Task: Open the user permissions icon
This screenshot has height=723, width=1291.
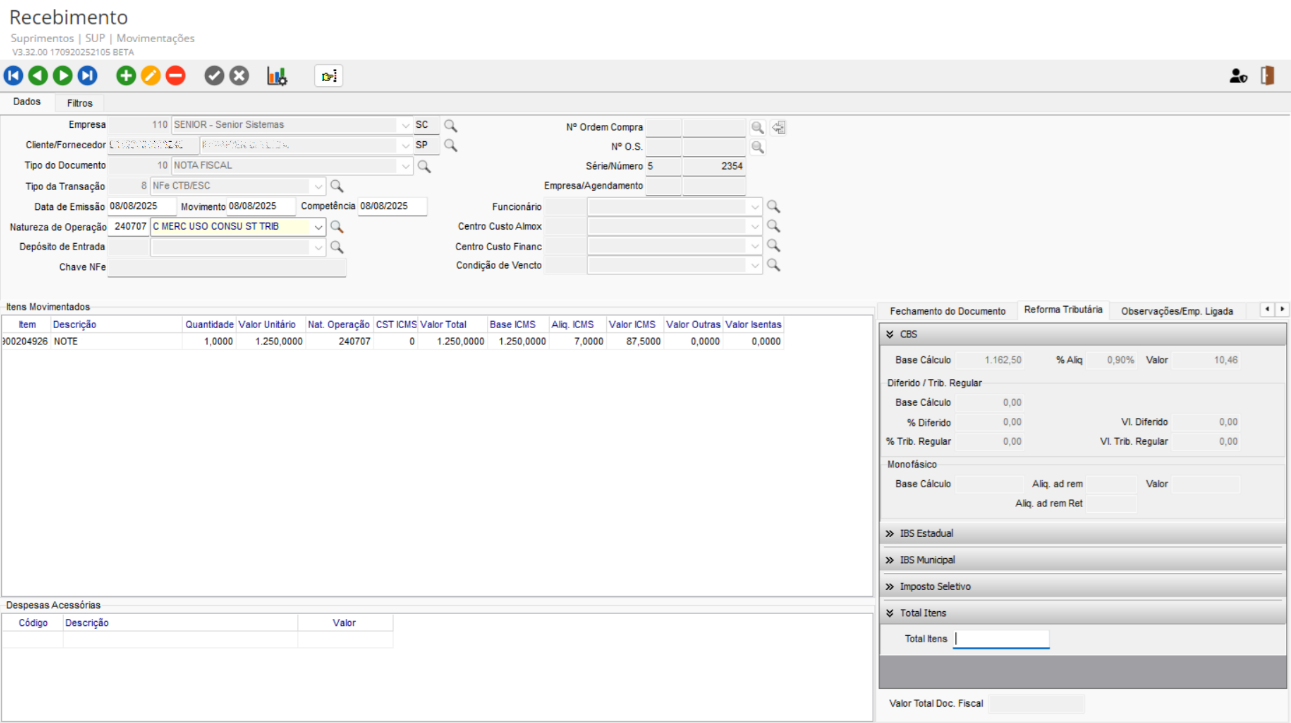Action: pos(1238,76)
